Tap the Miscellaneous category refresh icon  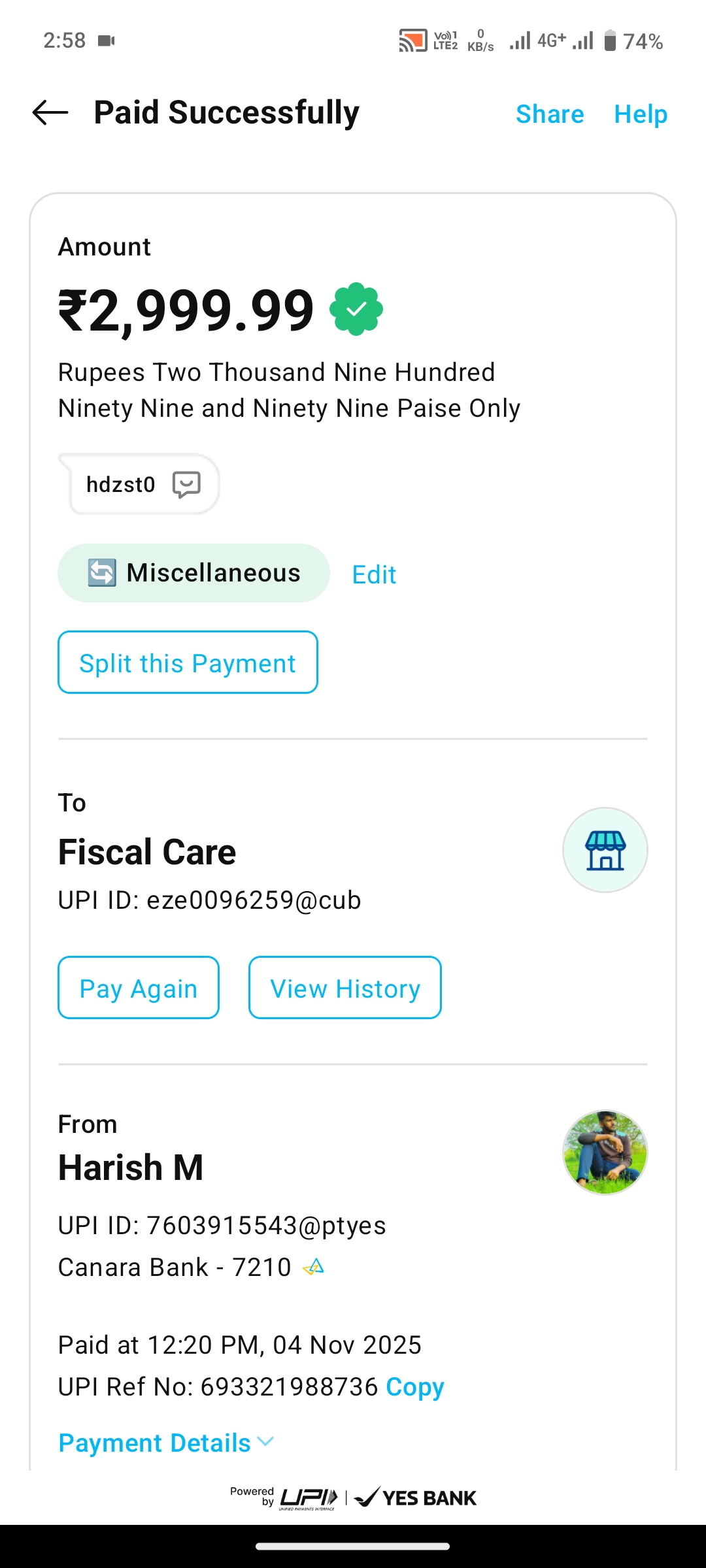[102, 573]
